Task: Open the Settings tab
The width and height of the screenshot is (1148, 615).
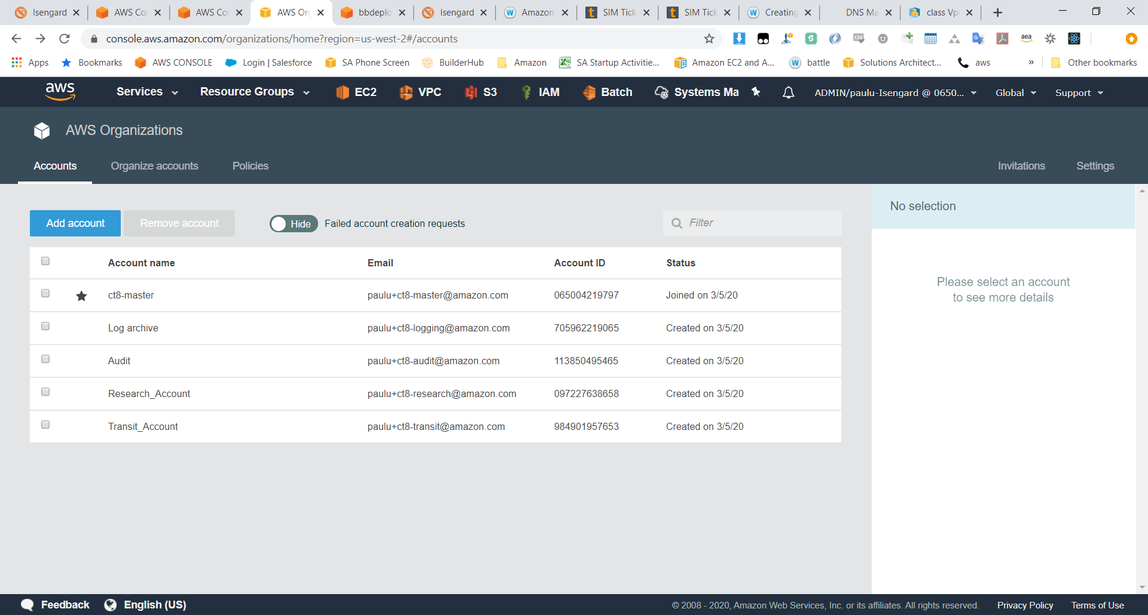Action: (1095, 166)
